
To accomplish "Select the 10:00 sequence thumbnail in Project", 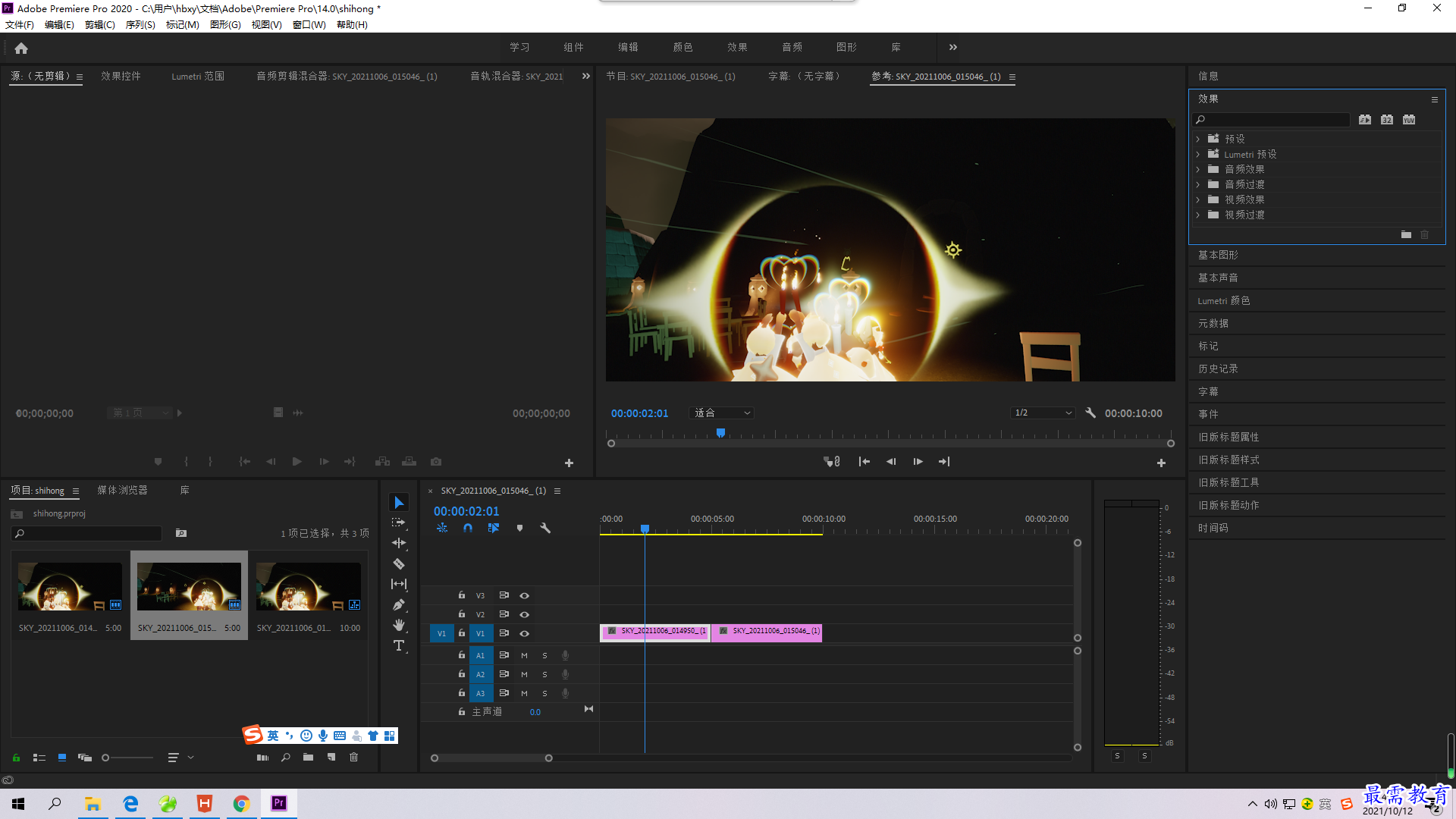I will [x=309, y=587].
